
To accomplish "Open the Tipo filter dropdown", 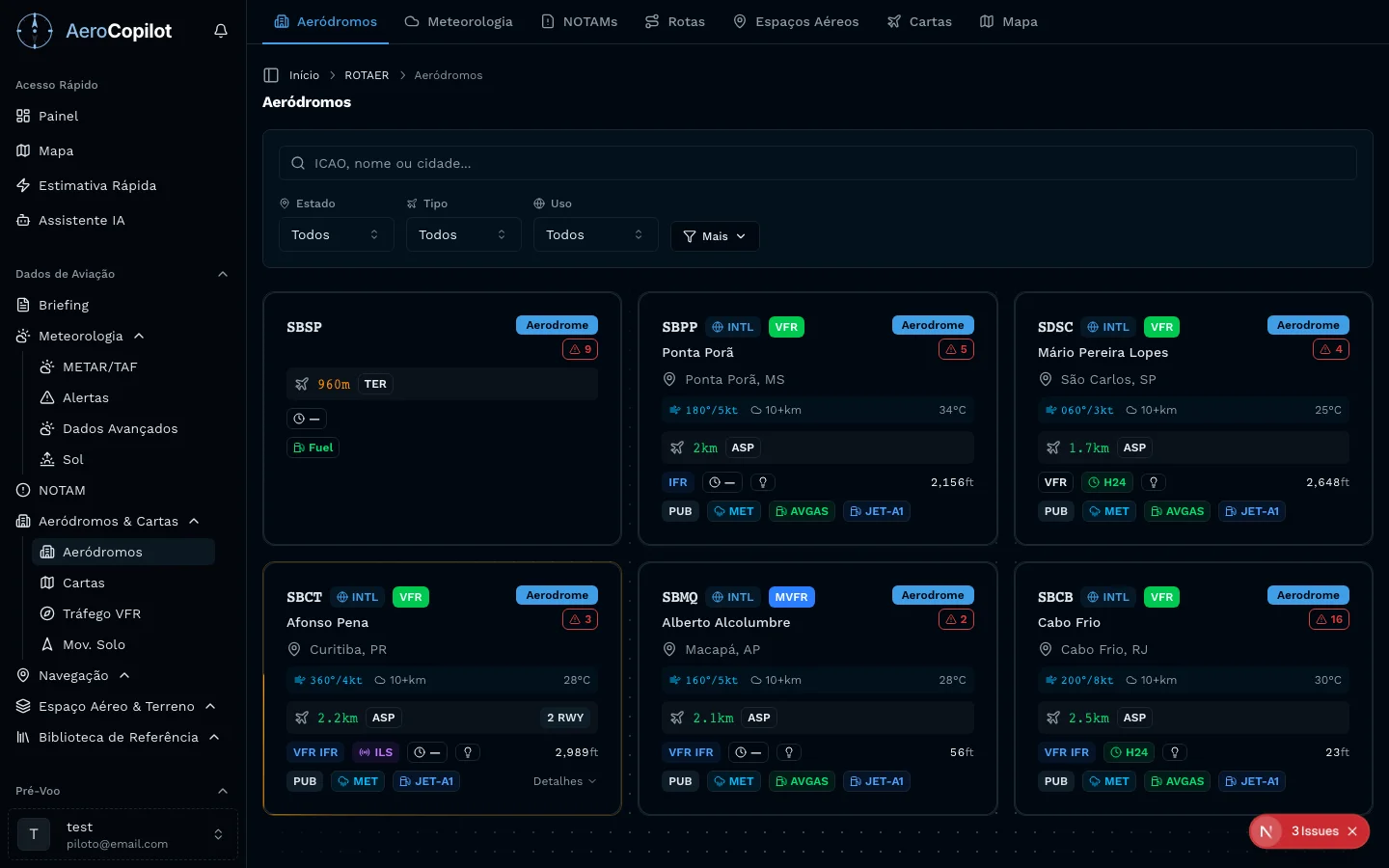I will pyautogui.click(x=463, y=234).
